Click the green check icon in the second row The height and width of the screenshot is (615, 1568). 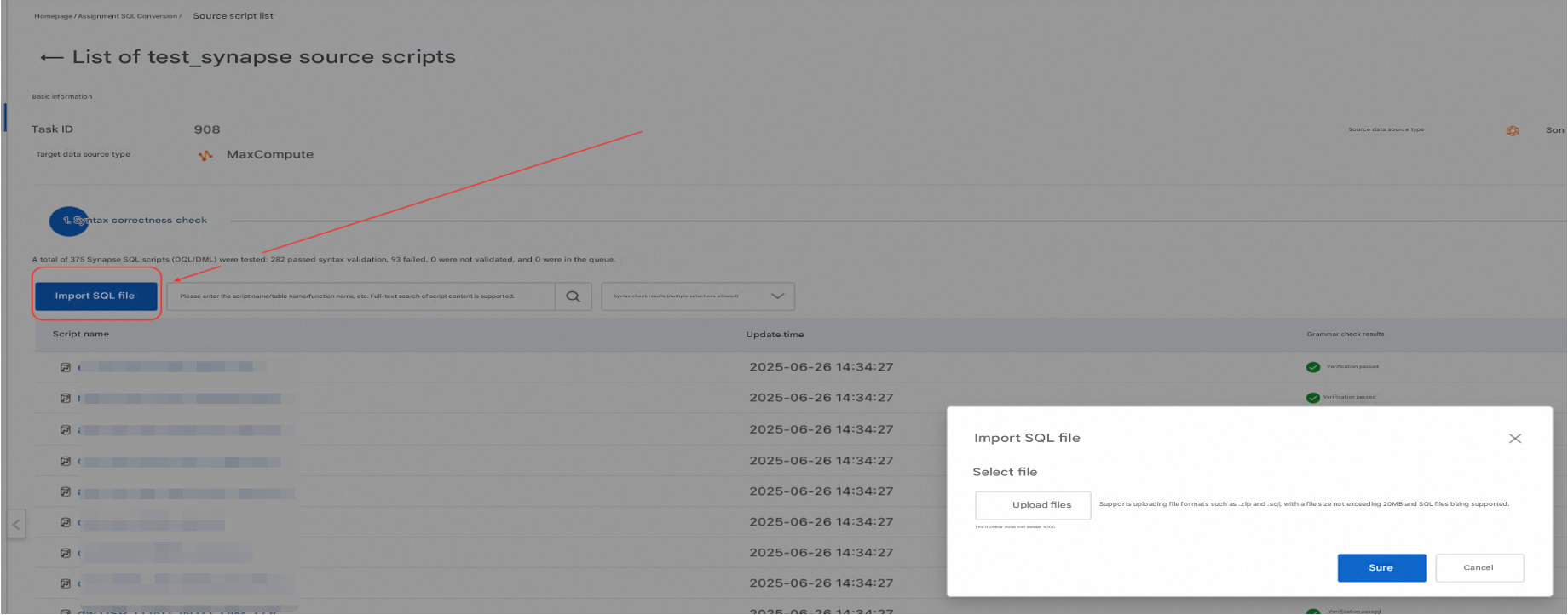point(1313,398)
